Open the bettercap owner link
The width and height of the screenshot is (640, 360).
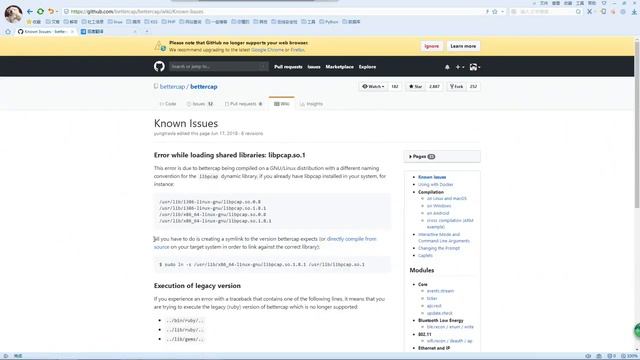pyautogui.click(x=172, y=87)
